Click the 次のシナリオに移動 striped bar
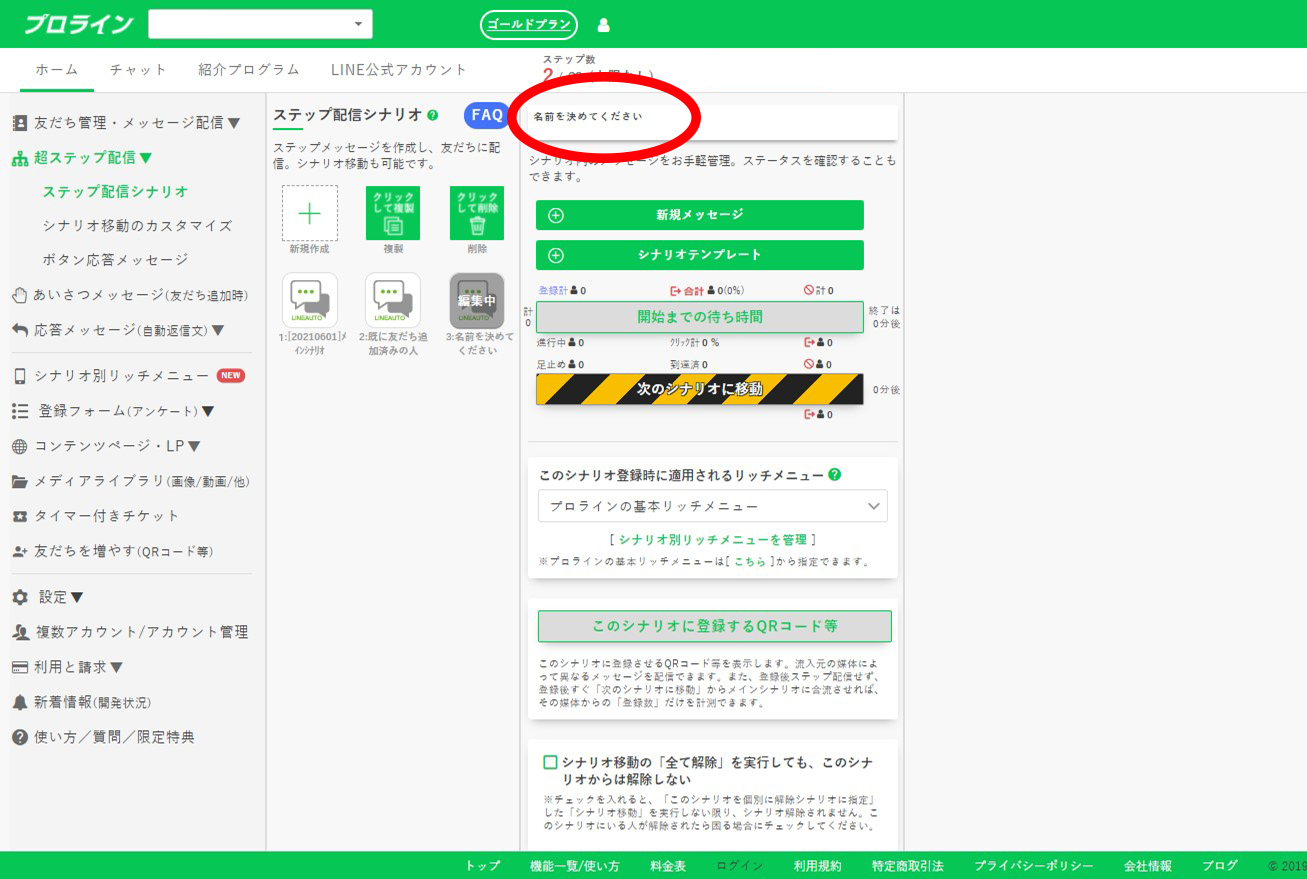This screenshot has width=1307, height=879. (700, 389)
